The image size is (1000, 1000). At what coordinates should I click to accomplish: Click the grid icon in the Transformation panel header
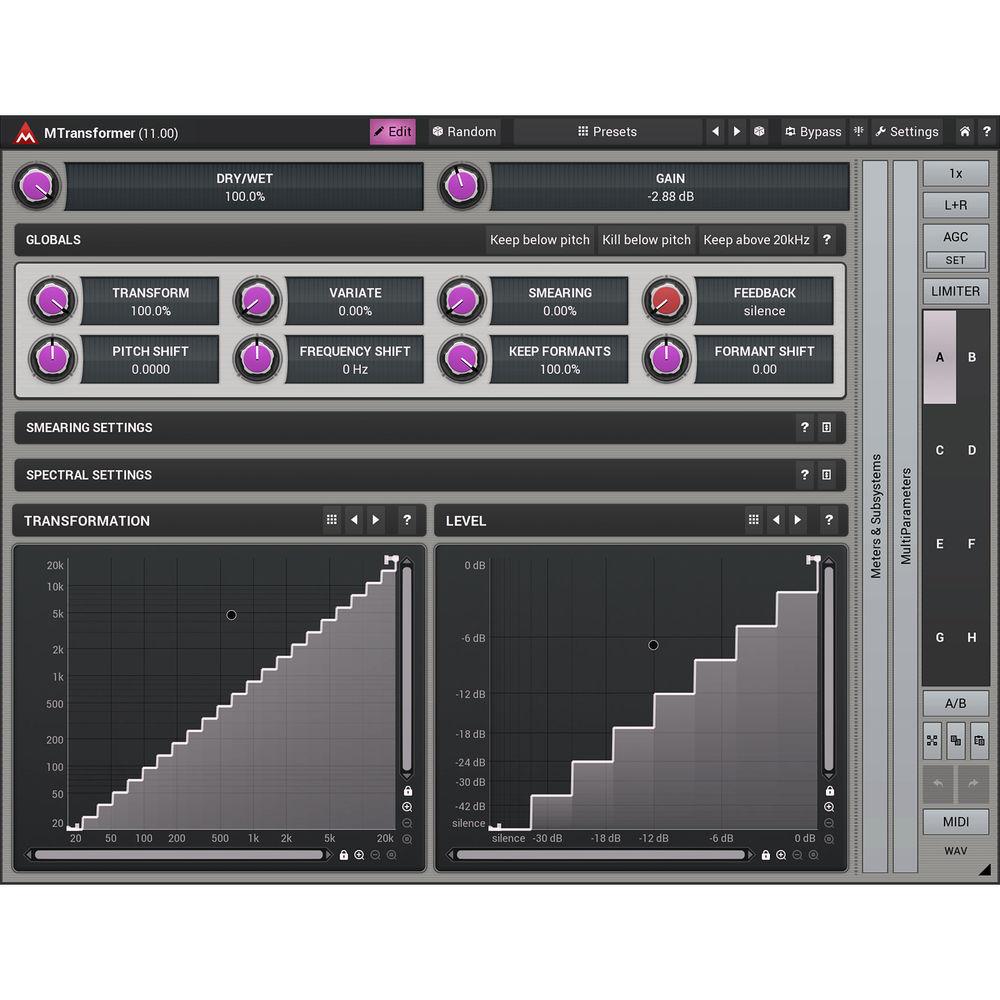(x=332, y=519)
